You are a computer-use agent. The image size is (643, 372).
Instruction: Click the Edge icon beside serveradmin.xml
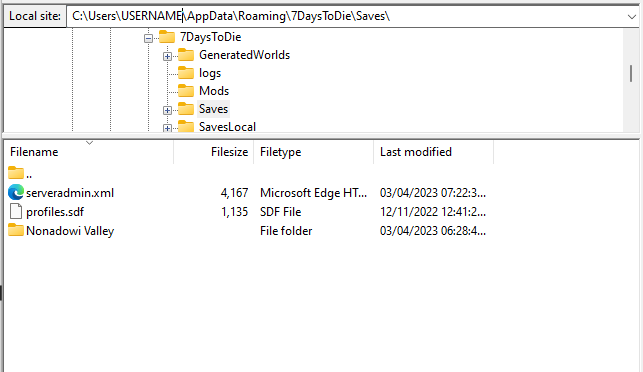16,192
